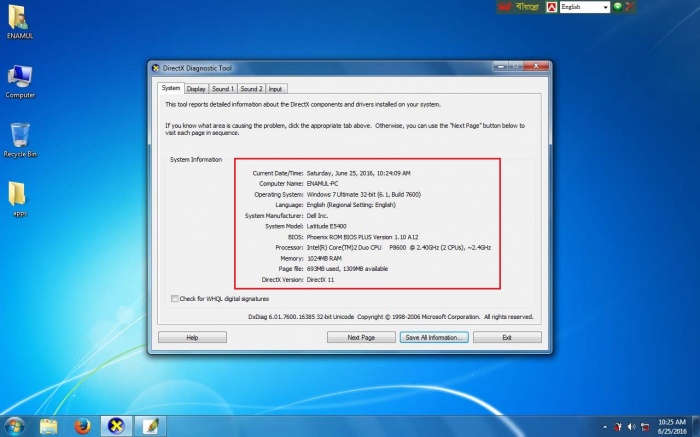Click the Show desktop strip

[x=696, y=426]
